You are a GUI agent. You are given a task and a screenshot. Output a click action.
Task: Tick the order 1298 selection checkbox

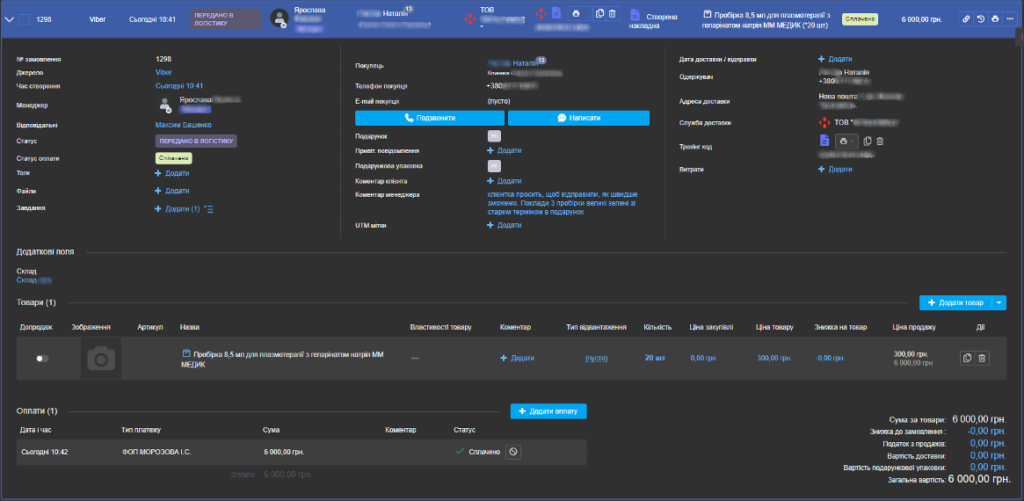click(24, 18)
